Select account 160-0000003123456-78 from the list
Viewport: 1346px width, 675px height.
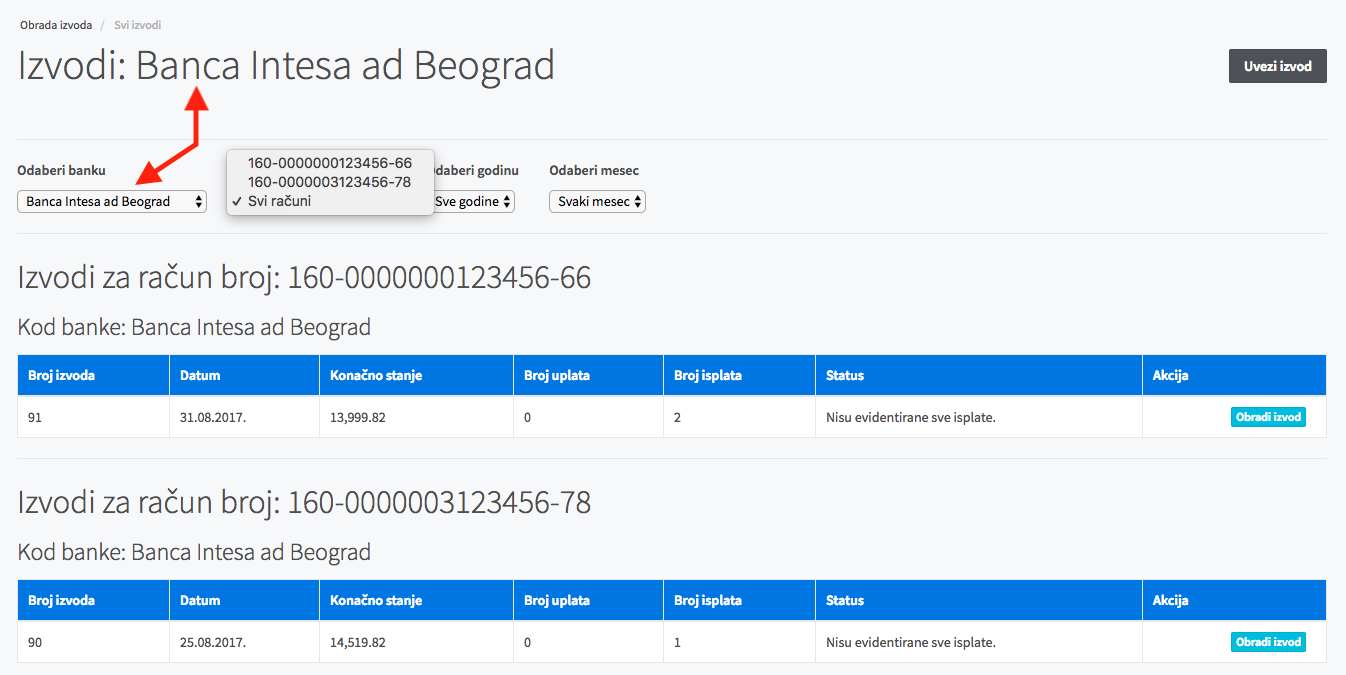(x=330, y=182)
